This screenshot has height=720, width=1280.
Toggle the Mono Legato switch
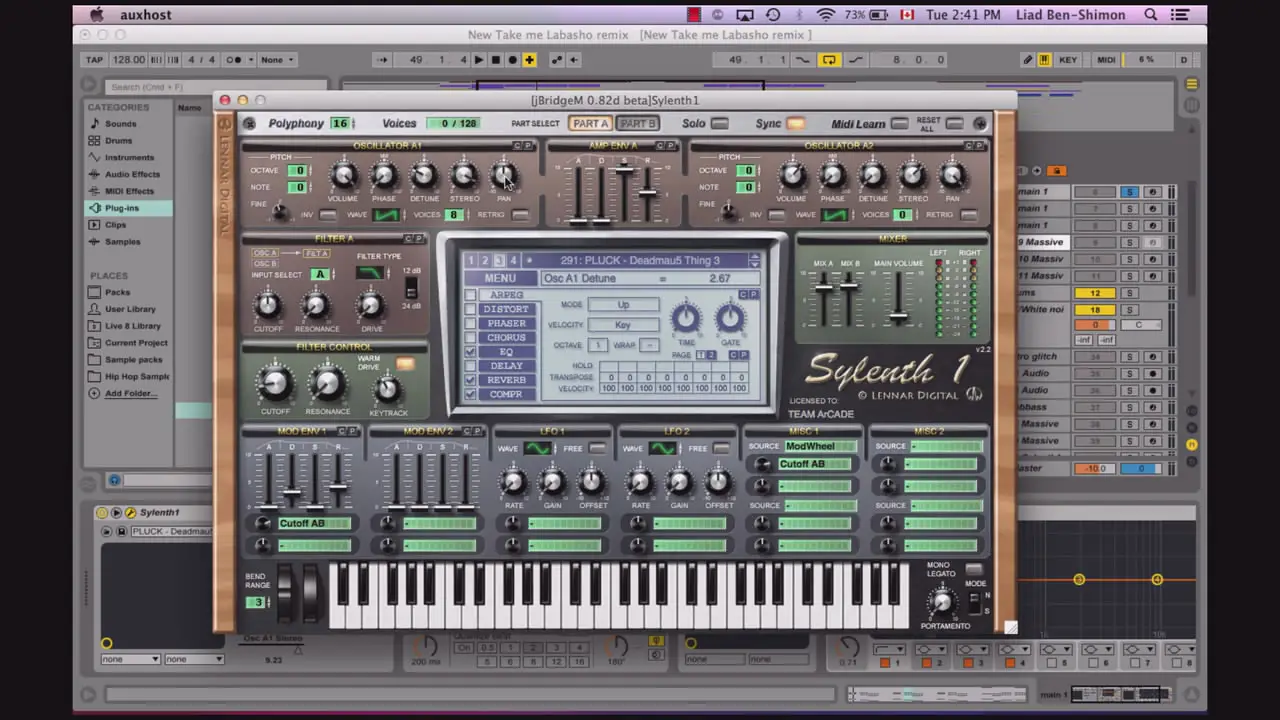tap(973, 570)
